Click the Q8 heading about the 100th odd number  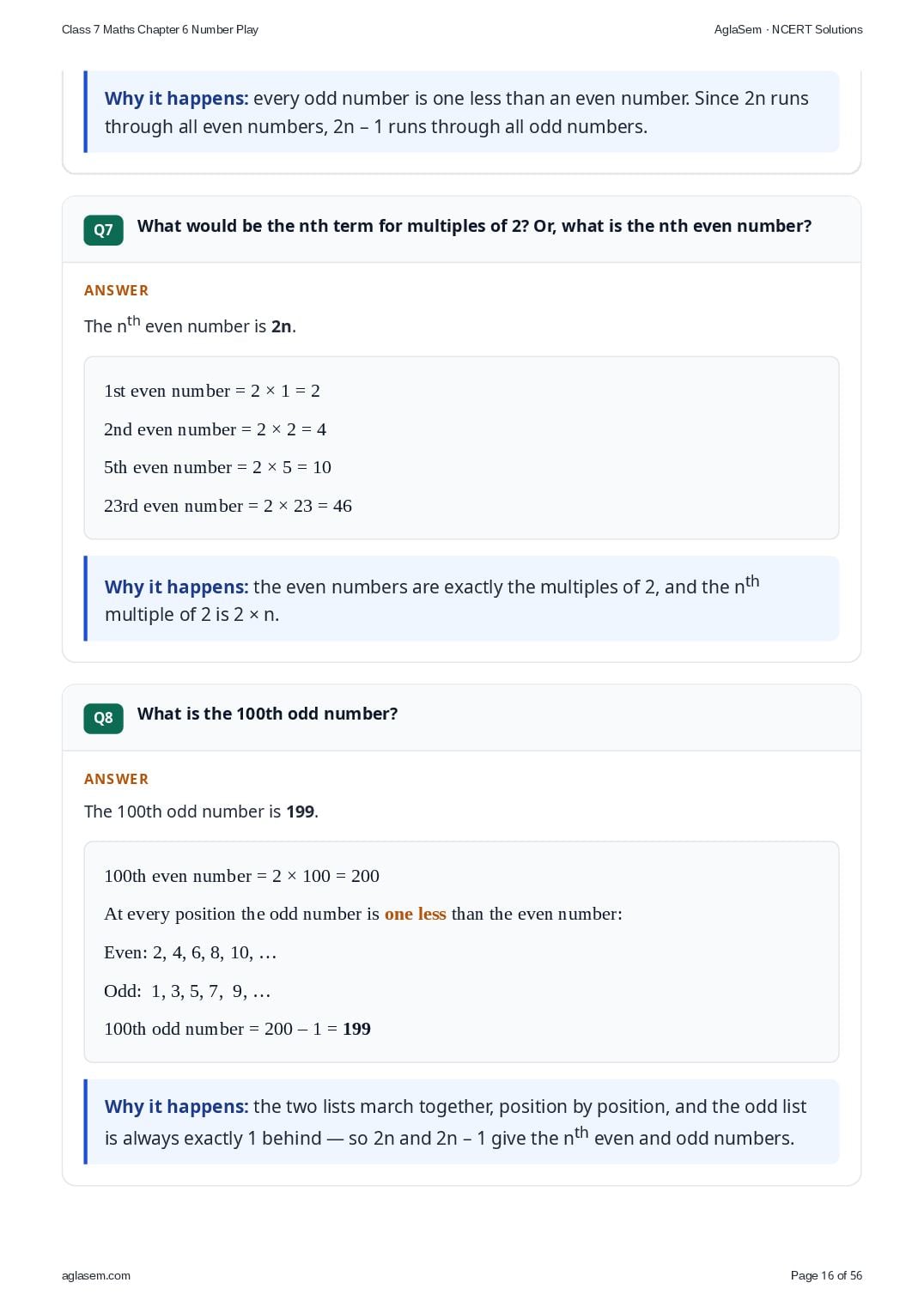[267, 714]
